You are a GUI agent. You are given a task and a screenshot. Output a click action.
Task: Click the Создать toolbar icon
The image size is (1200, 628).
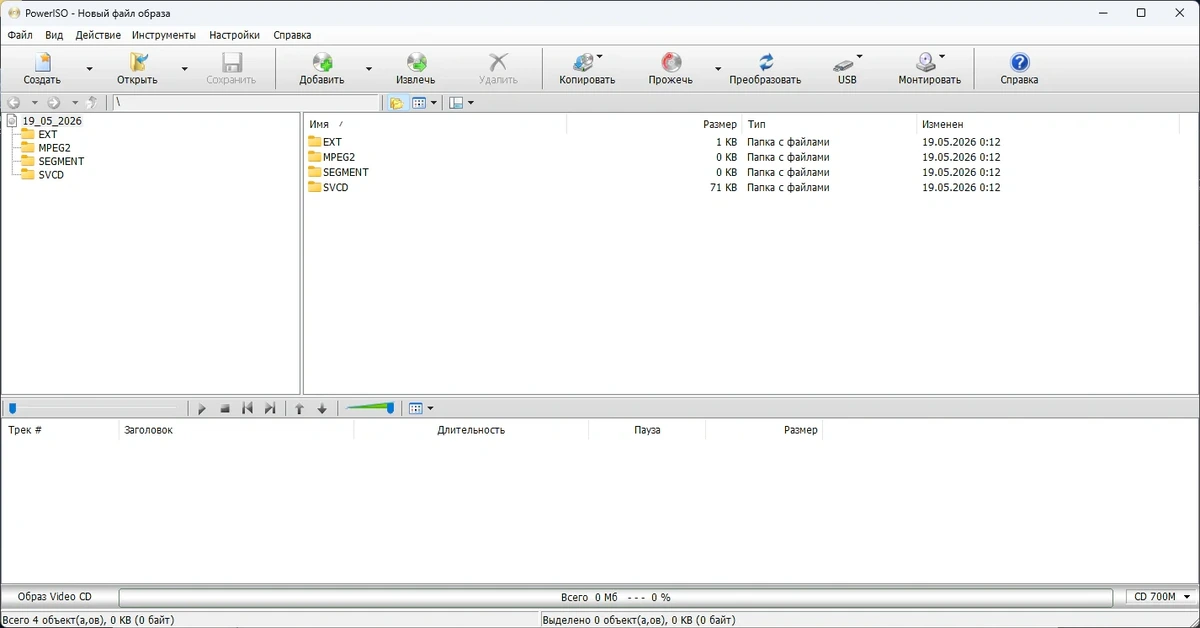pos(42,62)
